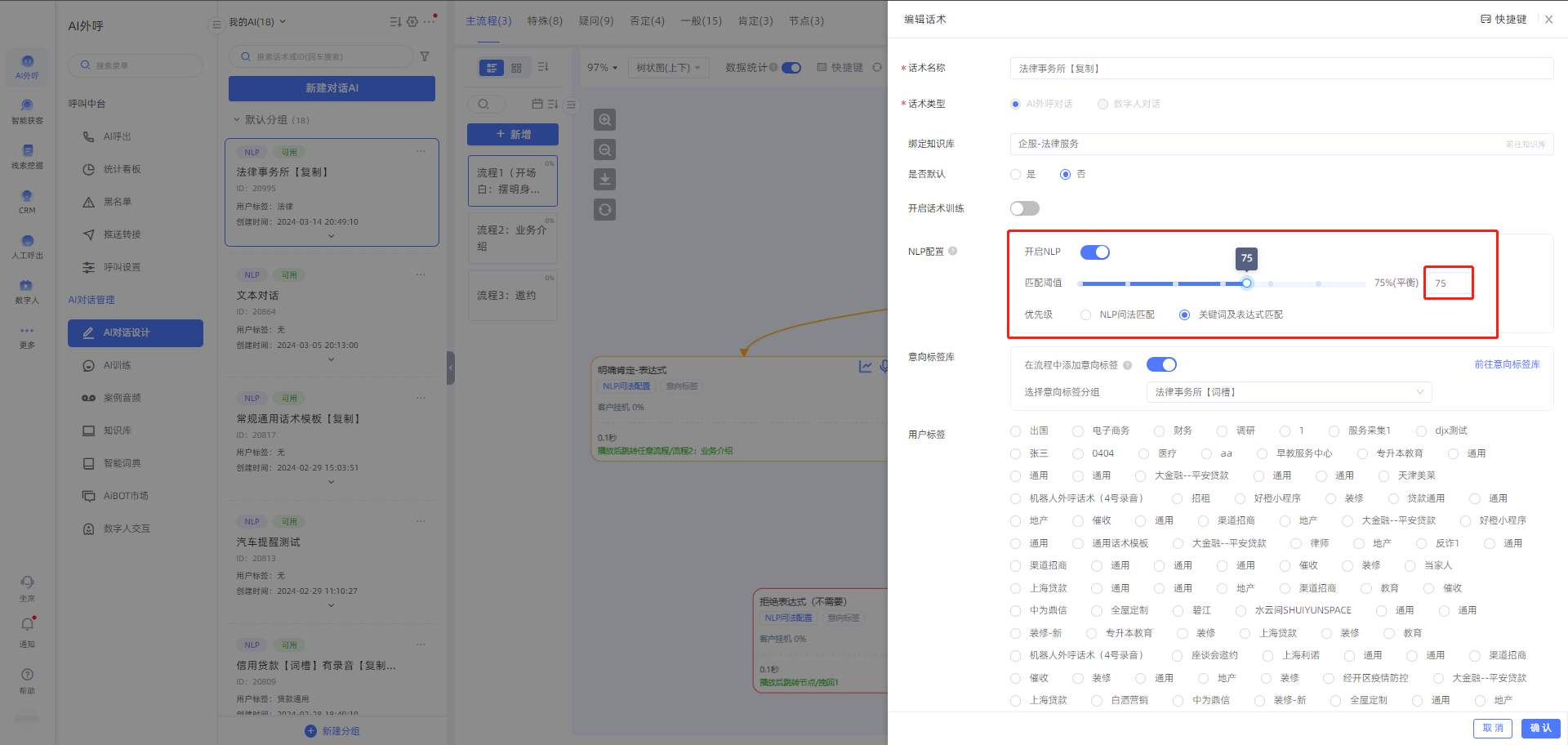This screenshot has height=745, width=1568.
Task: Toggle the 开启NLP switch
Action: pyautogui.click(x=1094, y=252)
